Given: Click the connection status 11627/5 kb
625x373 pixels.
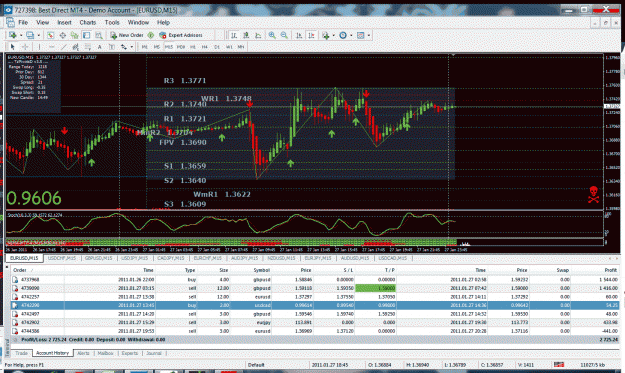Looking at the screenshot, I should (x=592, y=365).
